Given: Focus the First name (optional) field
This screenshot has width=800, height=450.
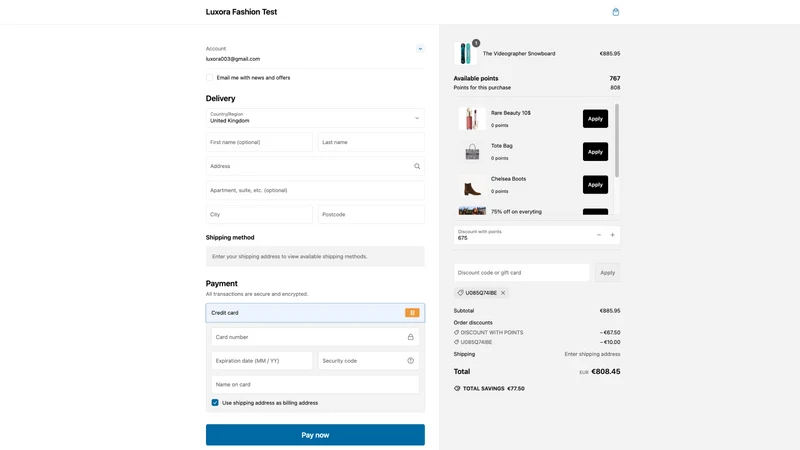Looking at the screenshot, I should (x=259, y=142).
